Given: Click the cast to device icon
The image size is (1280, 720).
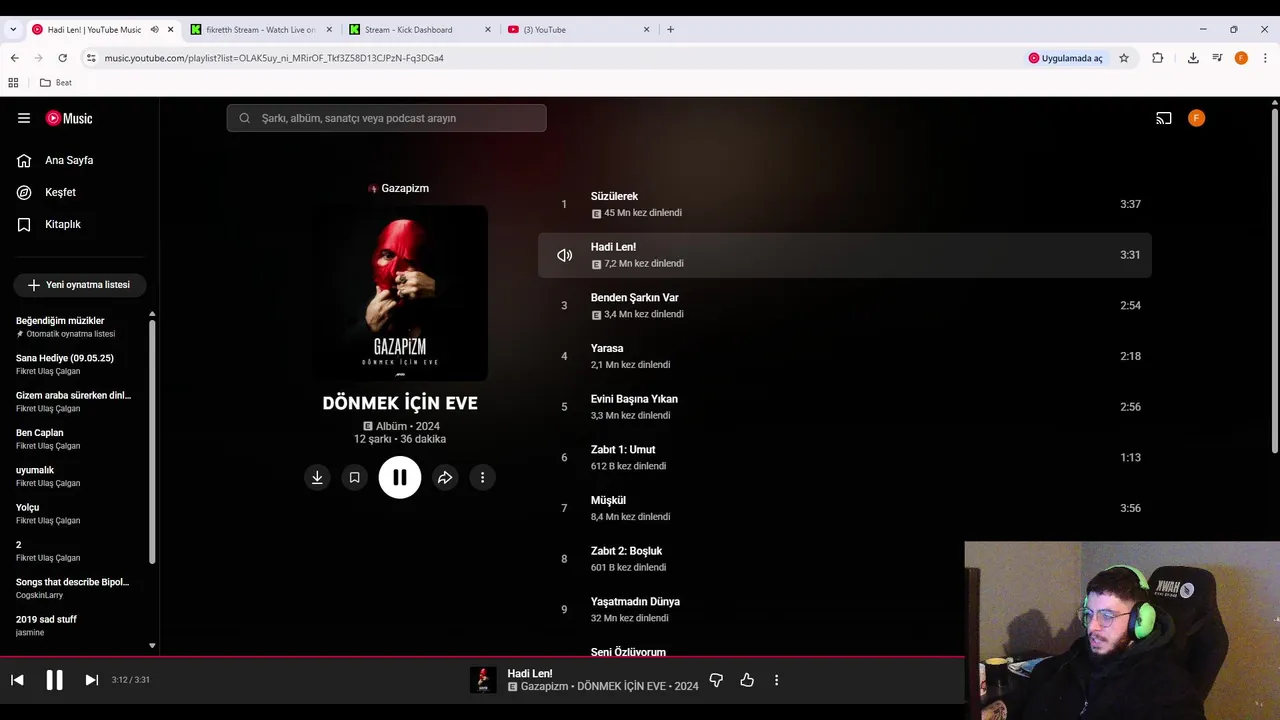Looking at the screenshot, I should click(1164, 118).
